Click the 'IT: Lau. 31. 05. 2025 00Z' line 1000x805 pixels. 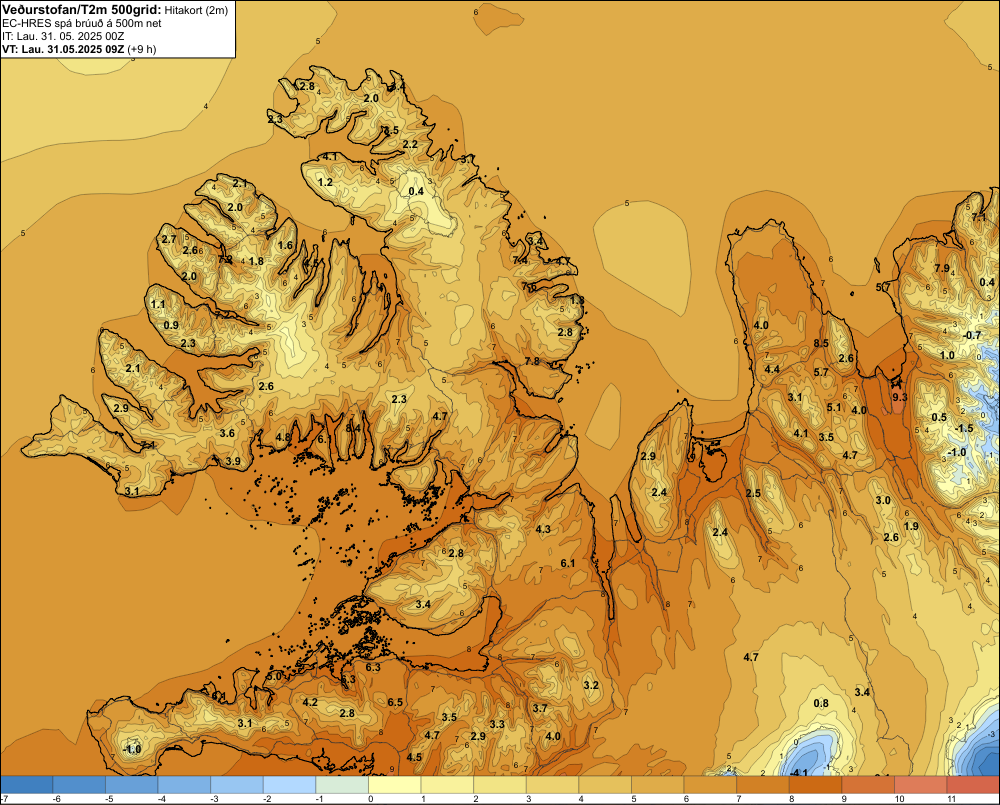(x=63, y=36)
